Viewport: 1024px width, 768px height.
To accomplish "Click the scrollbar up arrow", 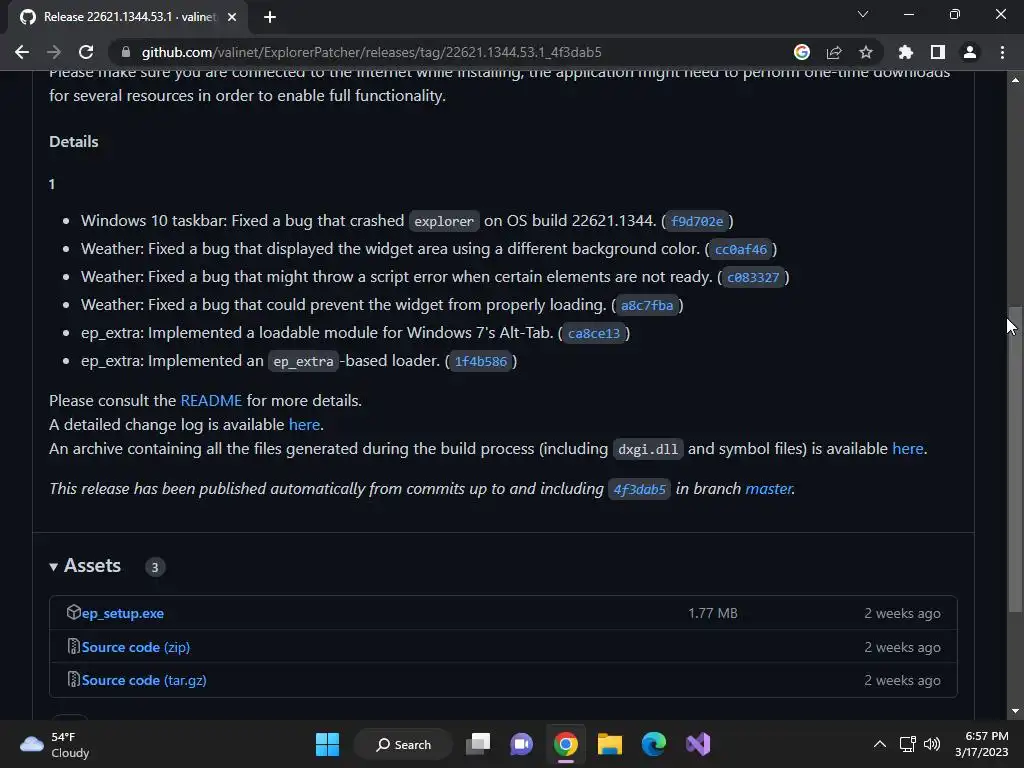I will (x=1015, y=80).
